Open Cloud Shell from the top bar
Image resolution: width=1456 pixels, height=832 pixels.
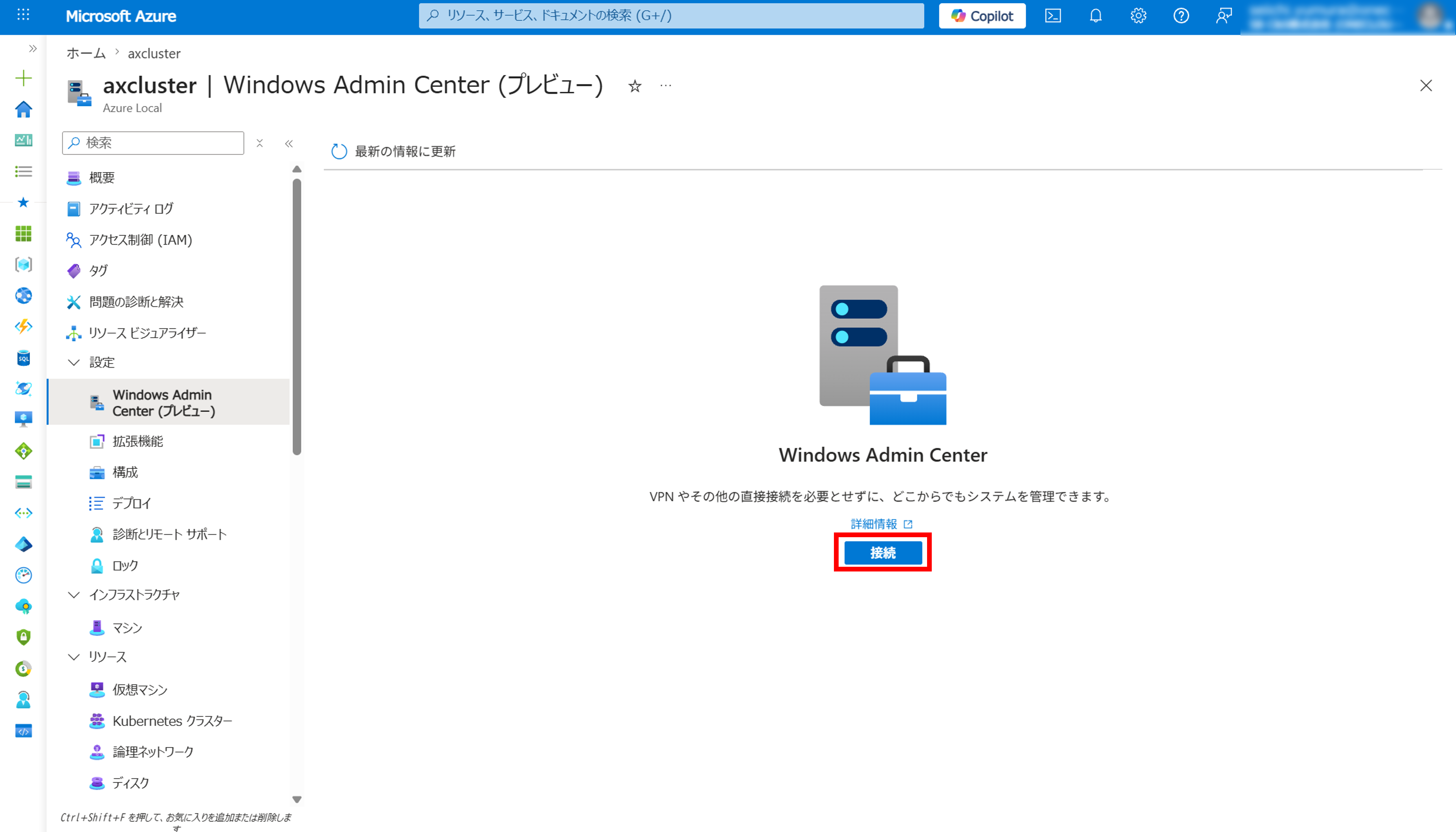coord(1052,15)
